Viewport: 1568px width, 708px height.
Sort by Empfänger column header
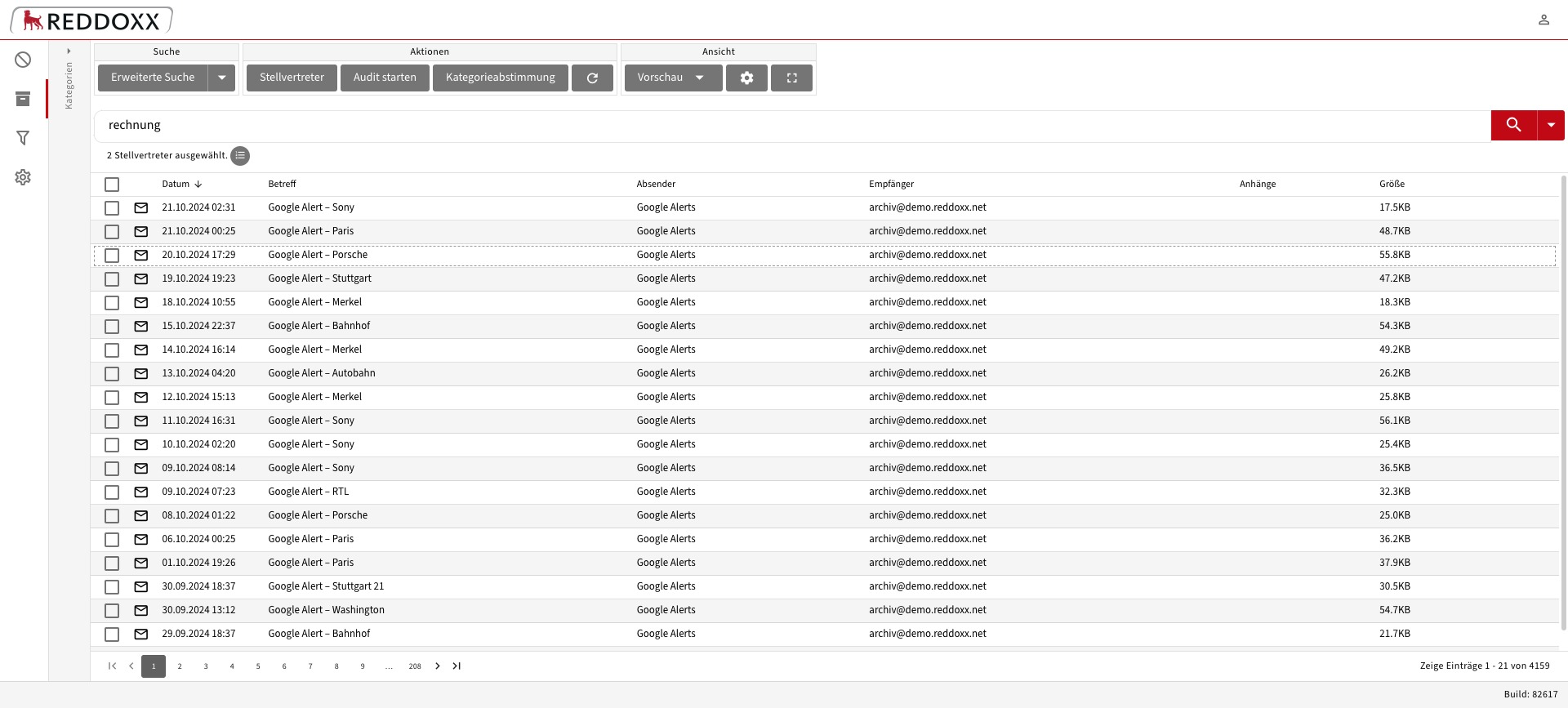(x=891, y=184)
